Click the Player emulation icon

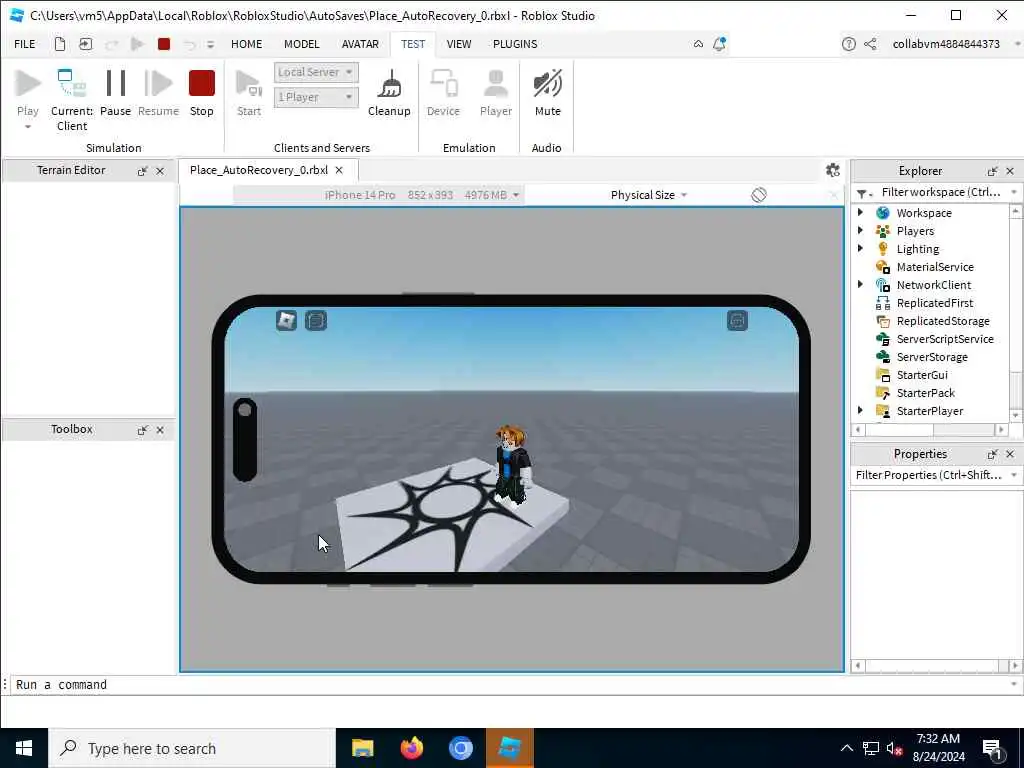(x=496, y=84)
